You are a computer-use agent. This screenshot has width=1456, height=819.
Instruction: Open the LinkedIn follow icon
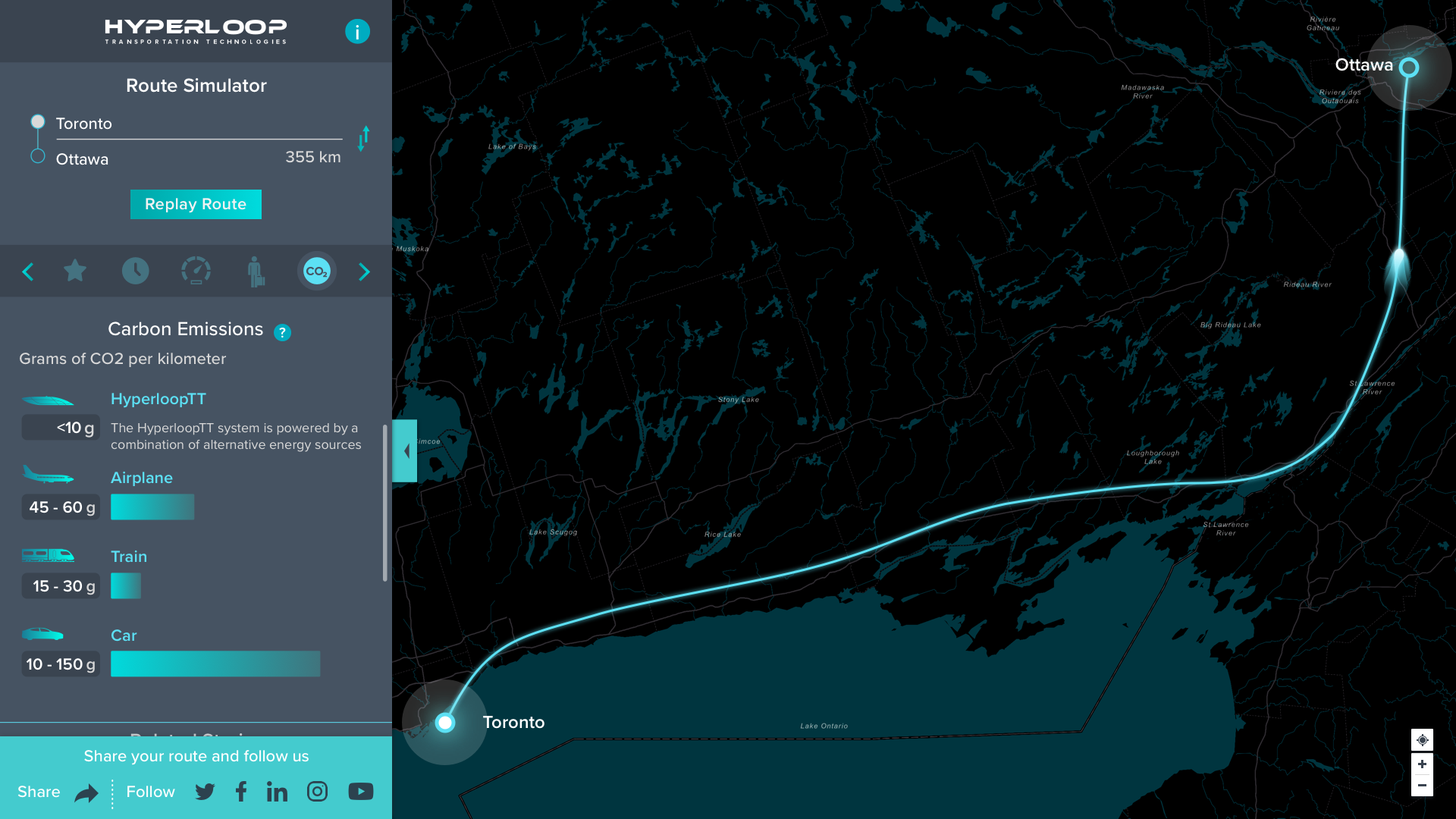pos(277,792)
